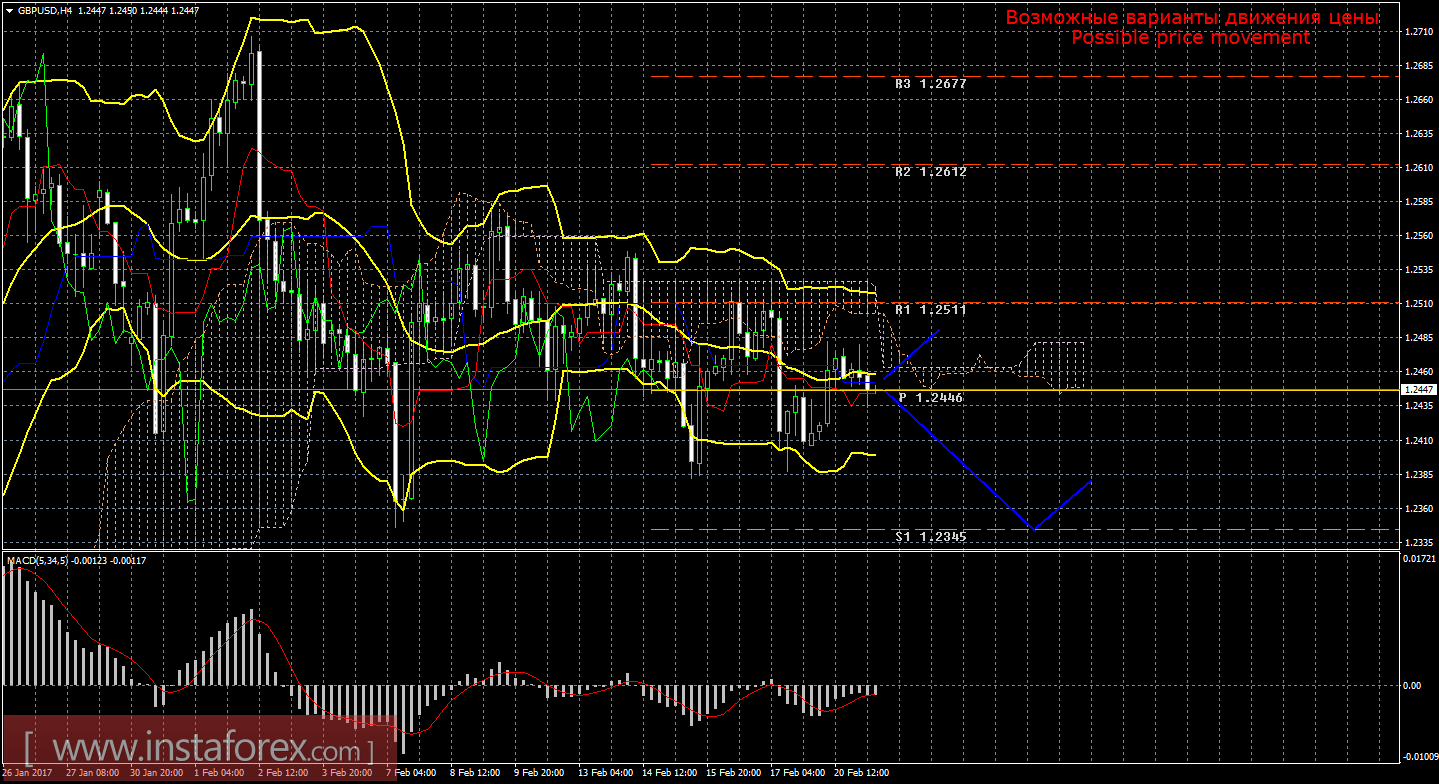Click the 0.00 level on MACD scale
This screenshot has width=1439, height=784.
coord(1412,686)
